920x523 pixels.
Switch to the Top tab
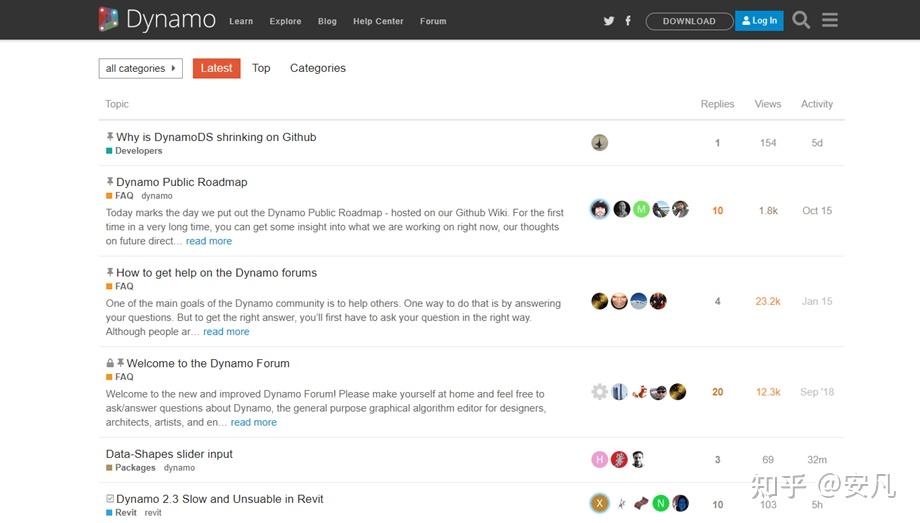point(261,68)
